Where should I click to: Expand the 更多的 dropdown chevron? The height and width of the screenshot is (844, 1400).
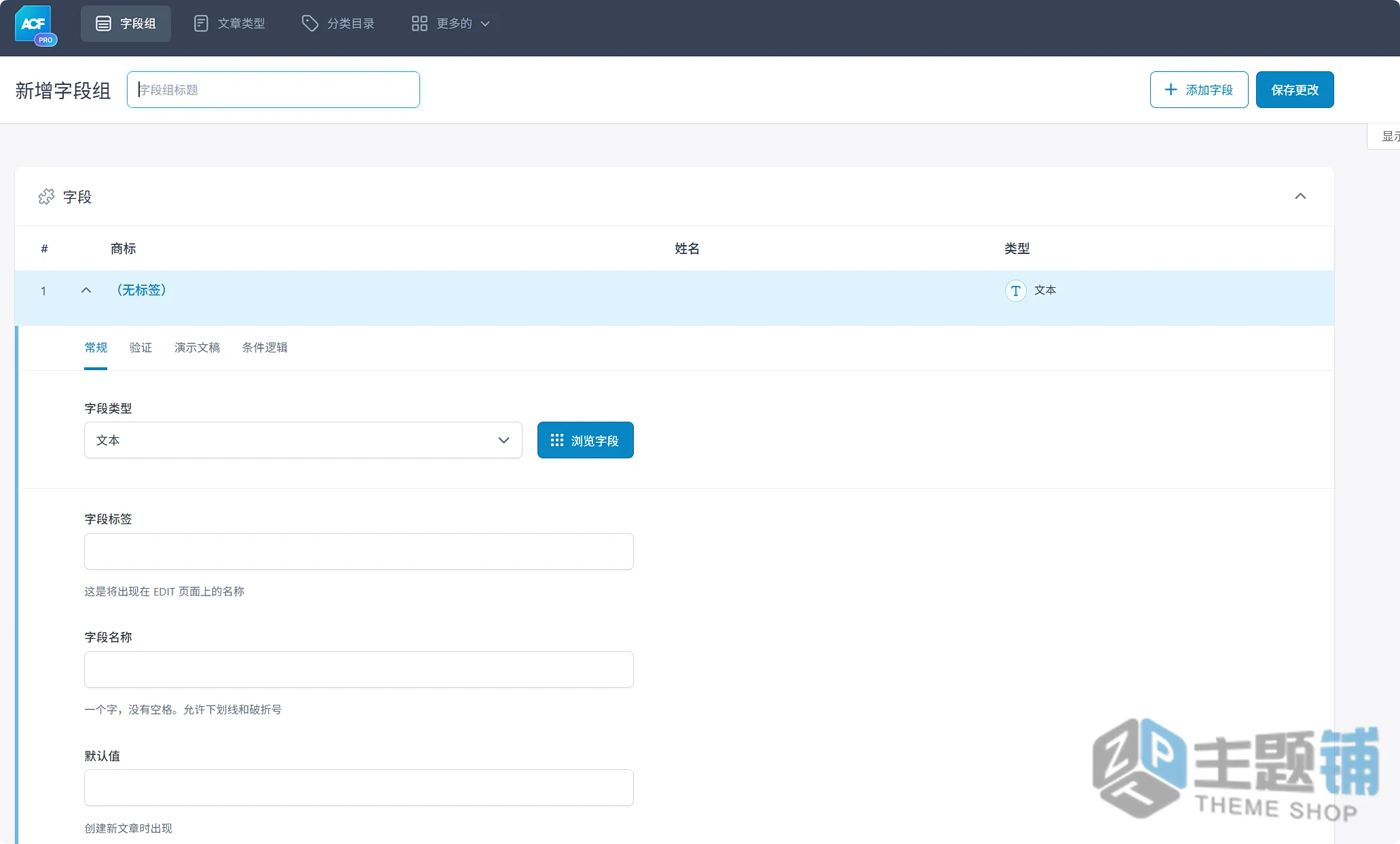coord(485,24)
